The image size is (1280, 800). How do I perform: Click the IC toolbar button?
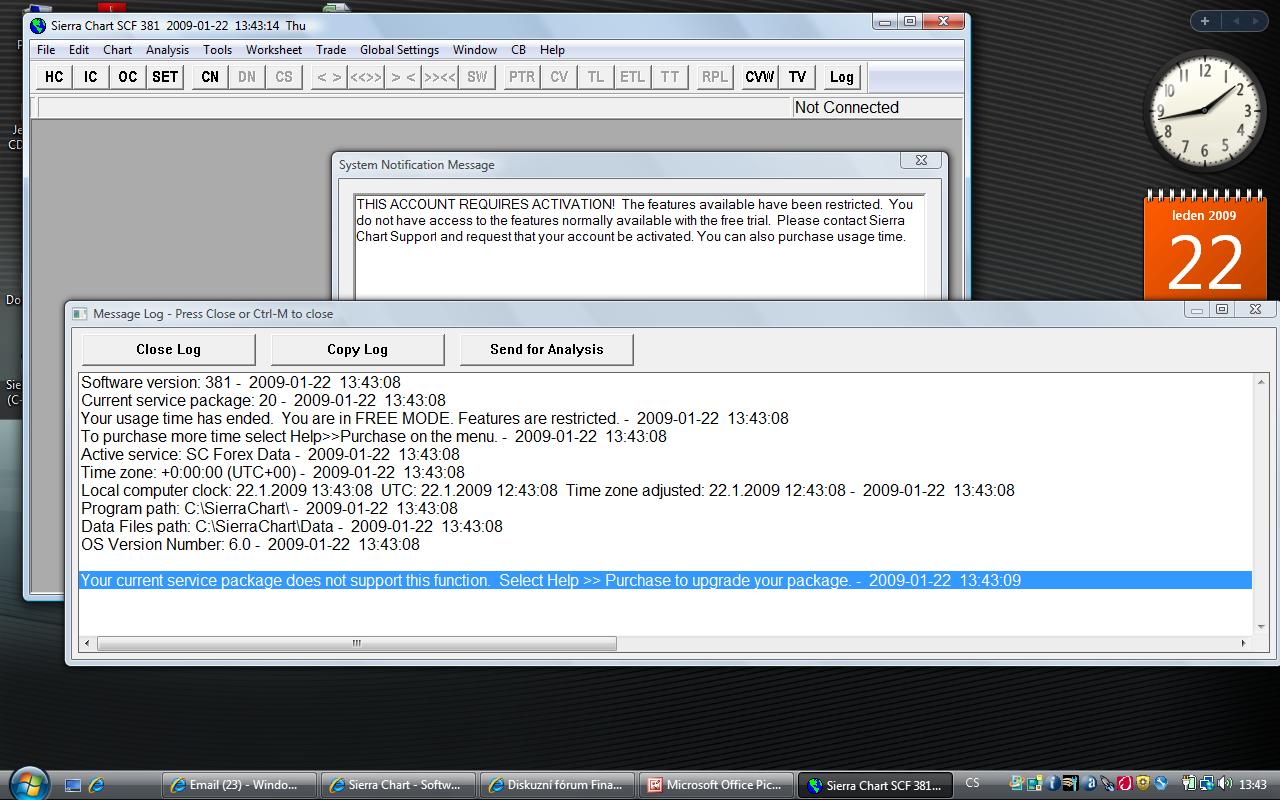tap(91, 77)
